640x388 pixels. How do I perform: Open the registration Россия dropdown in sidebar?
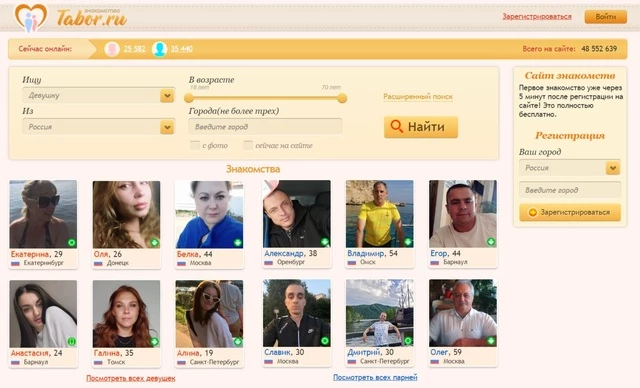570,168
